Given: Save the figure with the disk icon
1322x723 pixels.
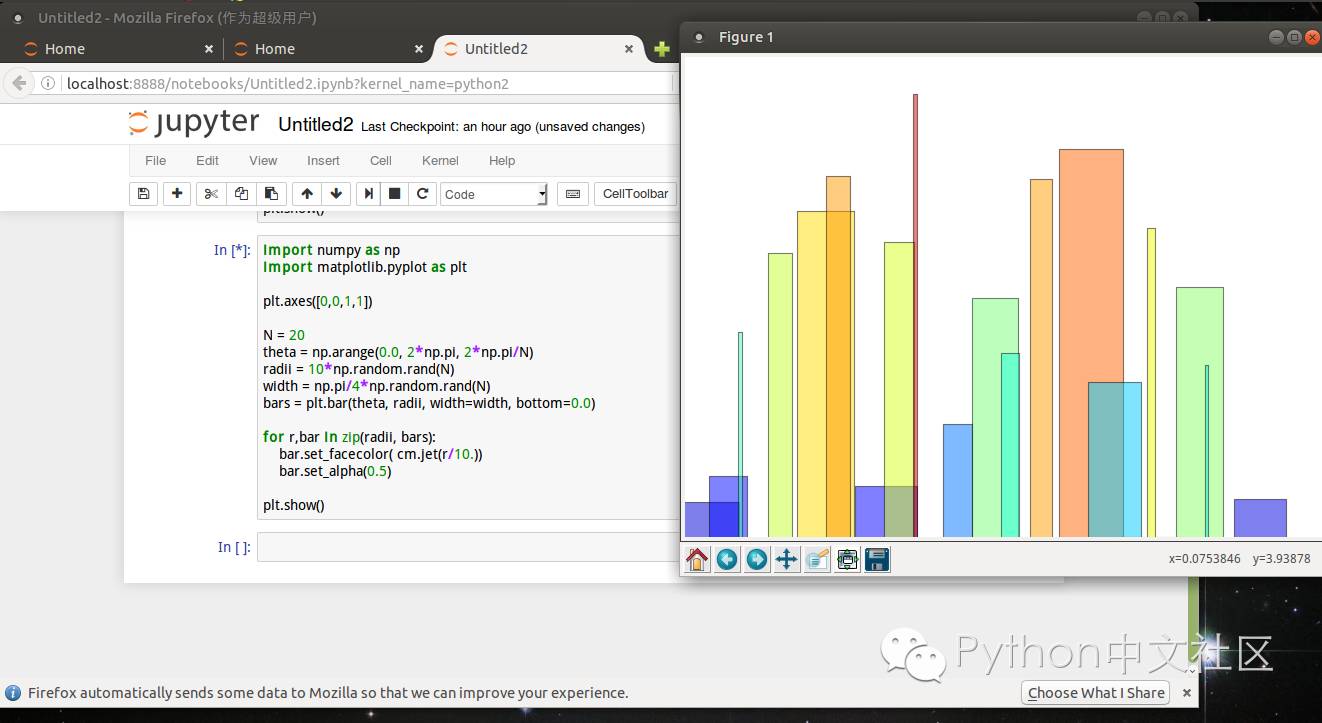Looking at the screenshot, I should click(x=877, y=559).
